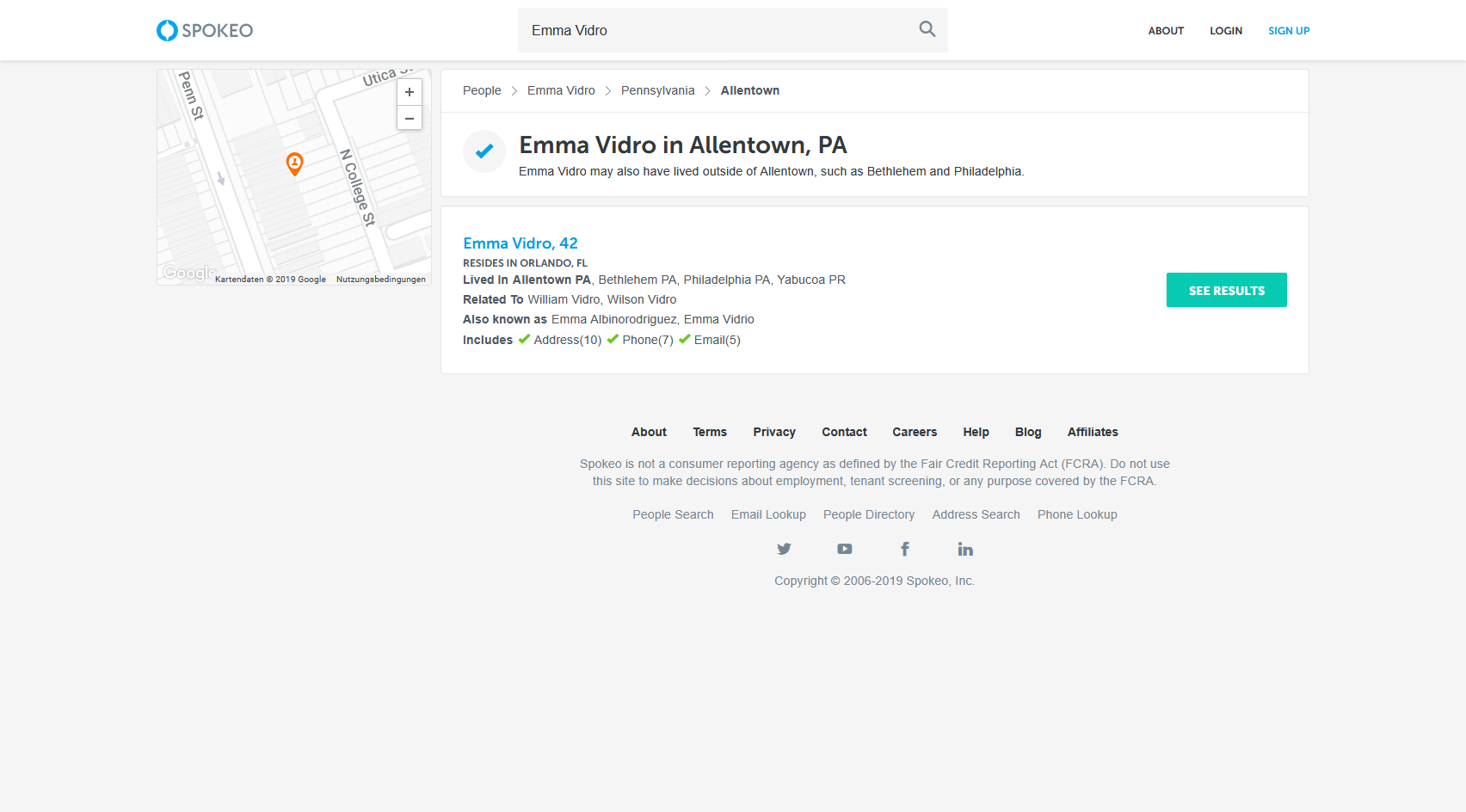Viewport: 1466px width, 812px height.
Task: Click the Spokeo logo
Action: [205, 30]
